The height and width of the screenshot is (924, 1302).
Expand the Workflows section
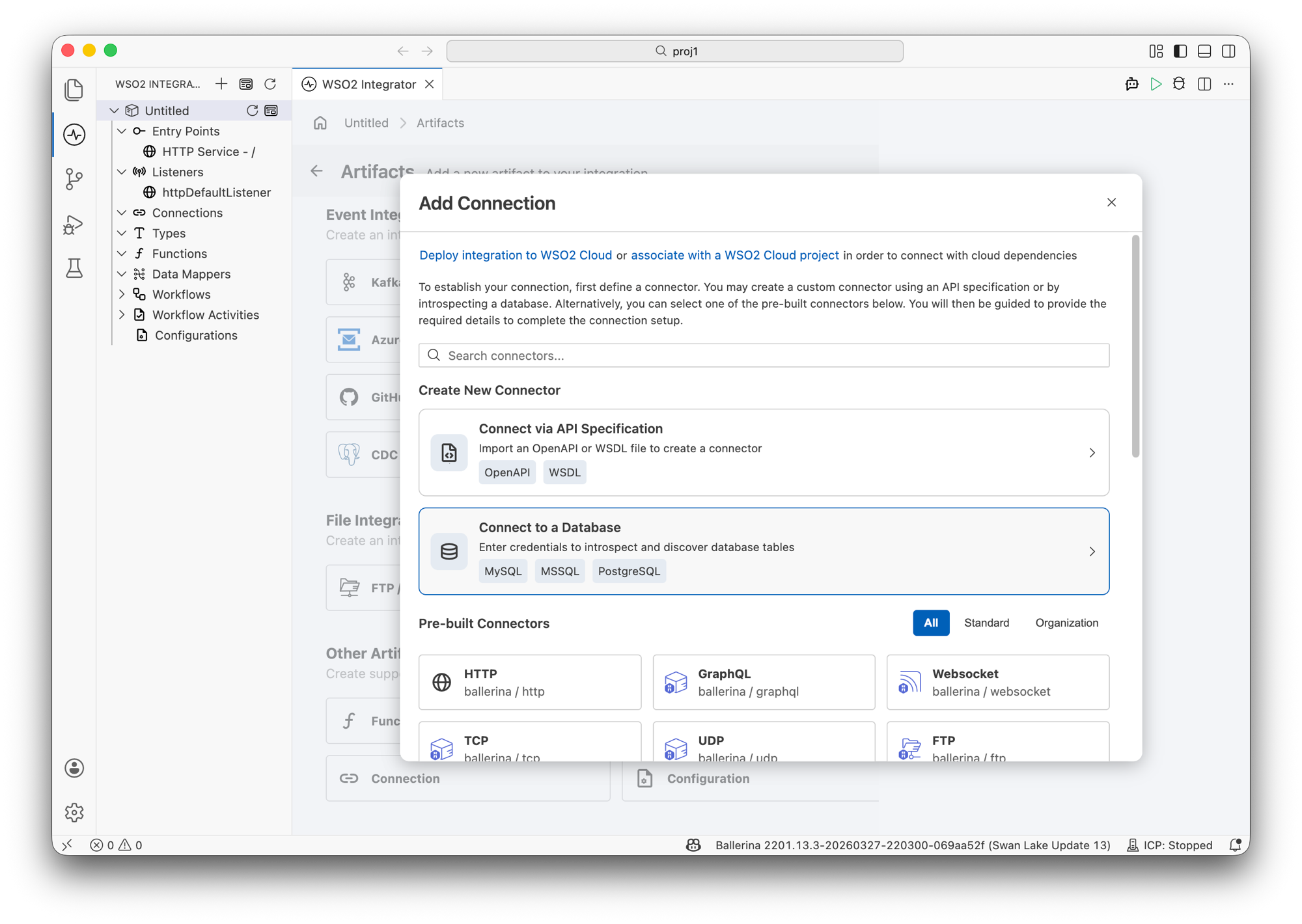(x=122, y=294)
